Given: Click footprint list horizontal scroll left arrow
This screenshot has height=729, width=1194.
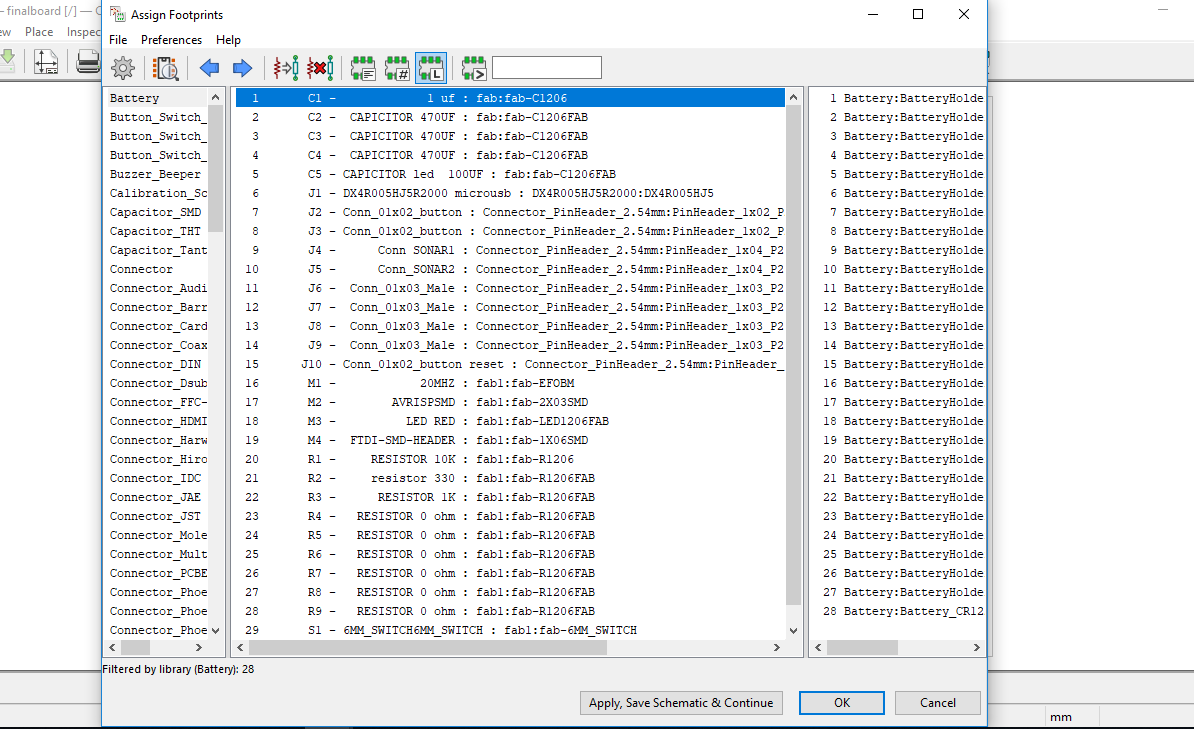Looking at the screenshot, I should coord(819,647).
